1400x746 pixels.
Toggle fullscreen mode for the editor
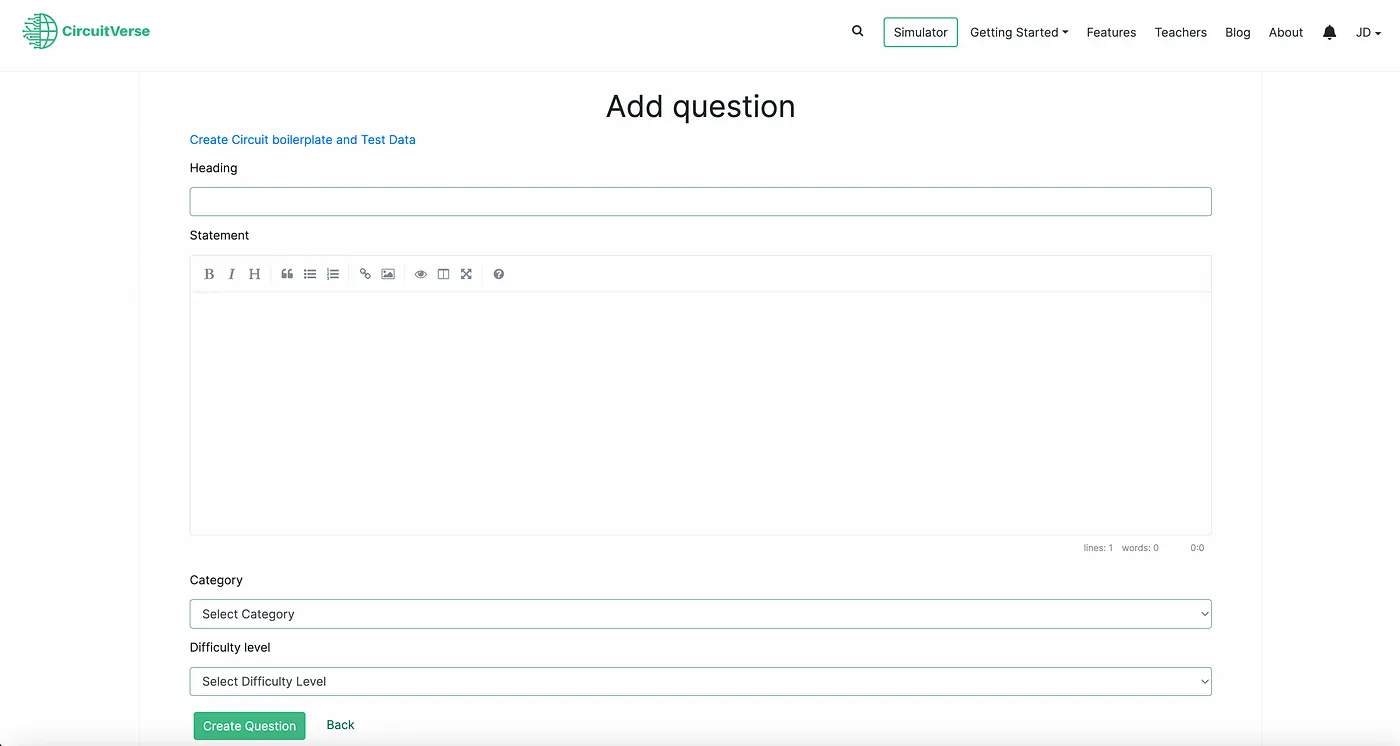click(466, 273)
